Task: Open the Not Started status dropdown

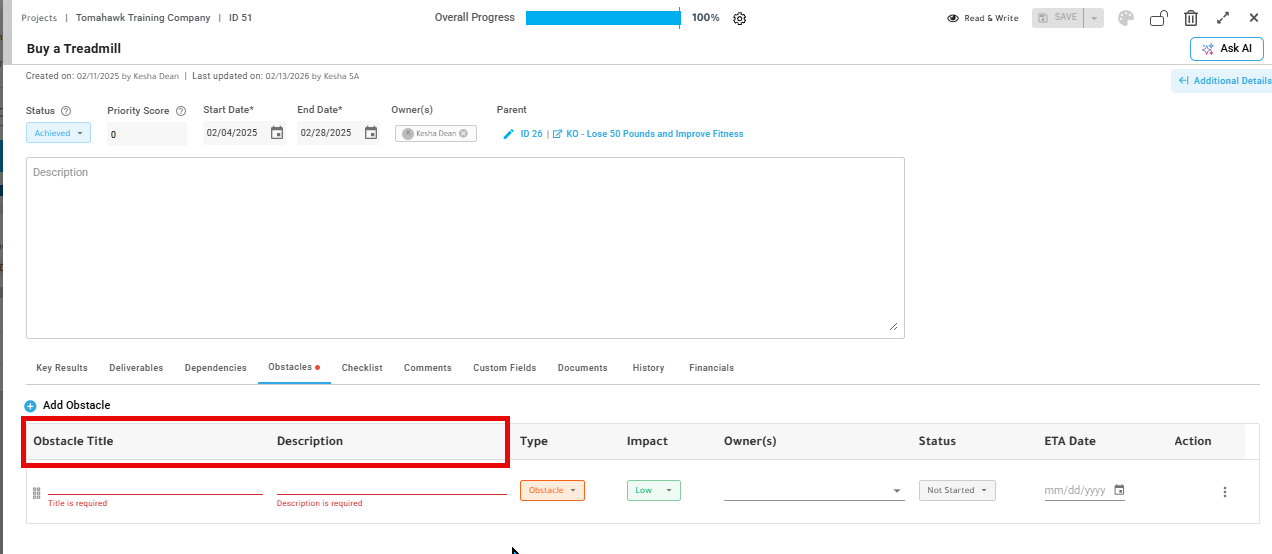Action: coord(957,491)
